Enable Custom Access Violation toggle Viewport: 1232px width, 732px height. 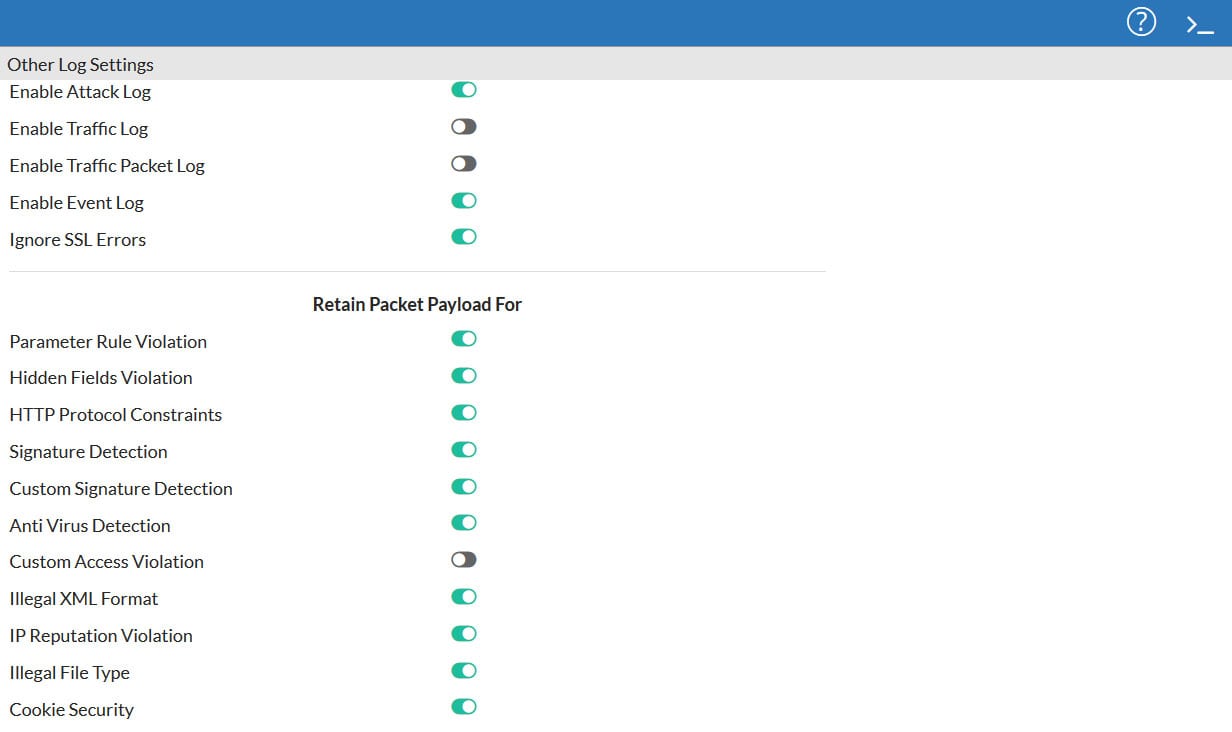tap(463, 560)
